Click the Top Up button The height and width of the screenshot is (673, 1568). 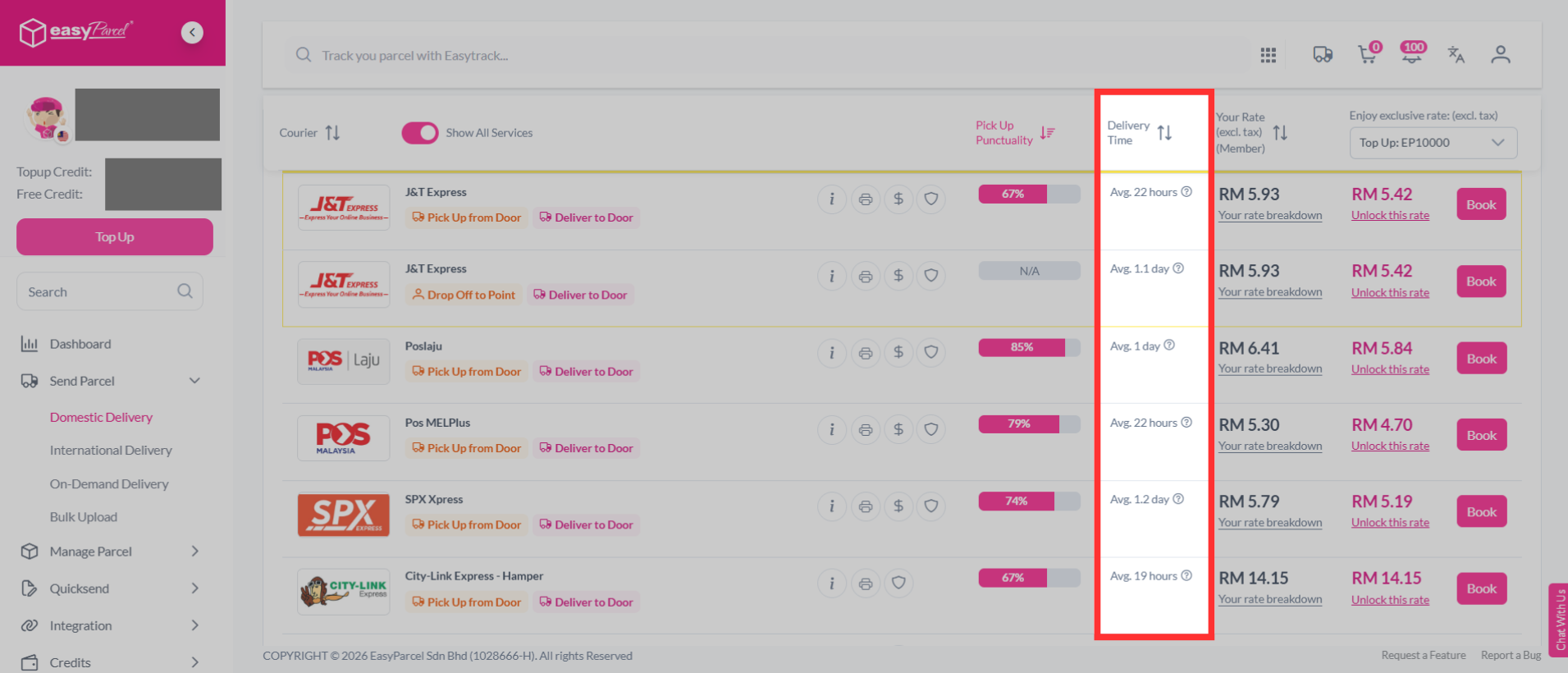pos(115,236)
